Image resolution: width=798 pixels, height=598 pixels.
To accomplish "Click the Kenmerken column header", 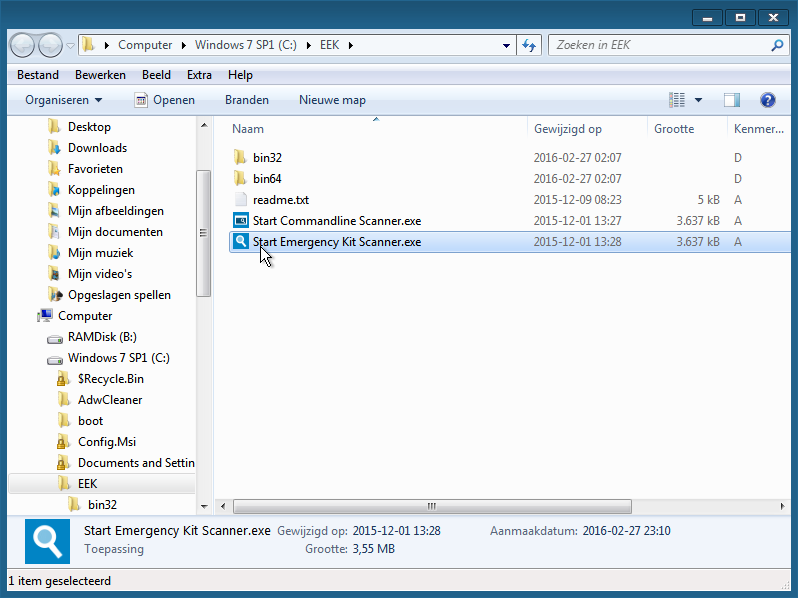I will tap(758, 129).
